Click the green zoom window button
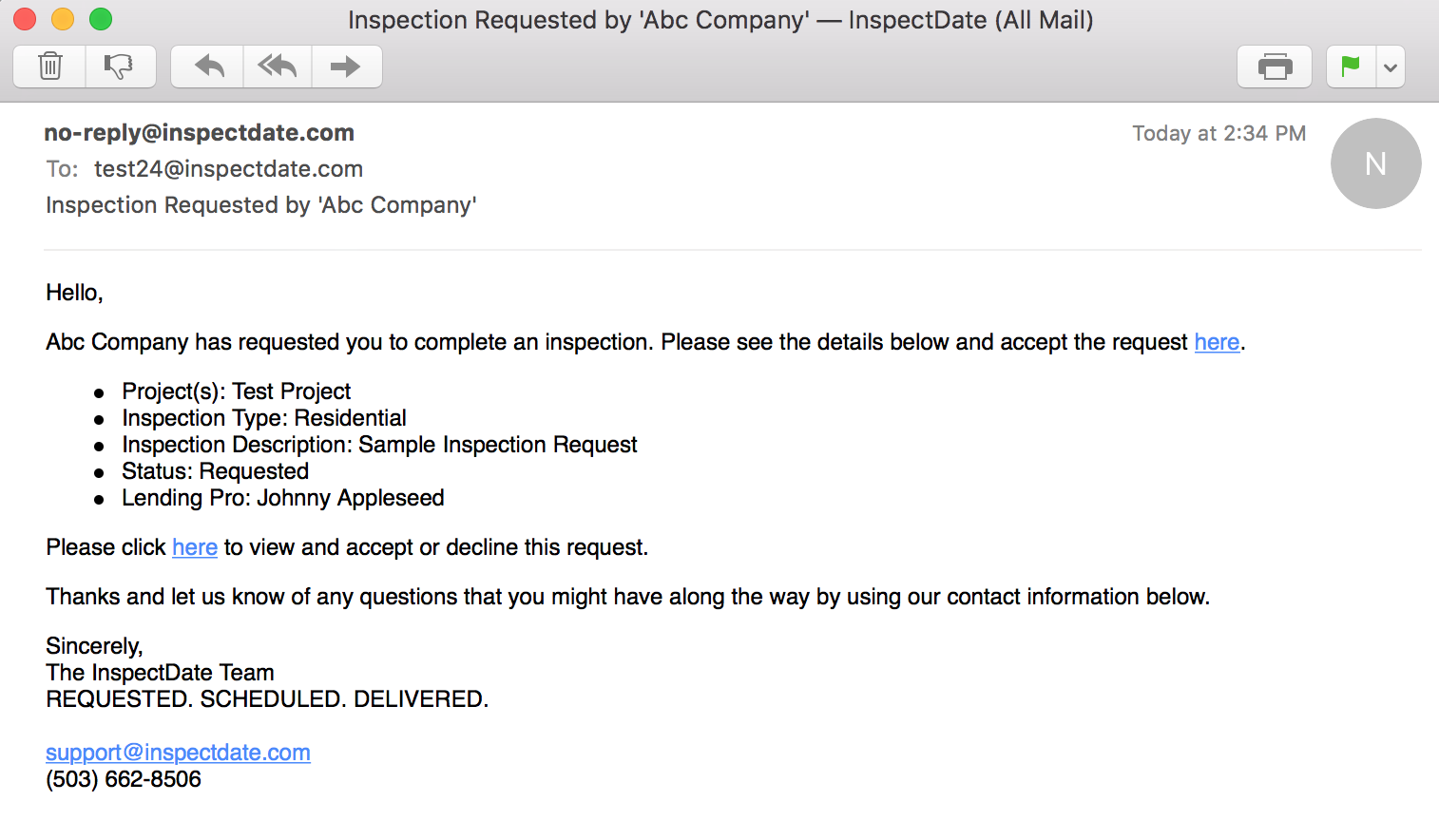The width and height of the screenshot is (1439, 840). (101, 19)
